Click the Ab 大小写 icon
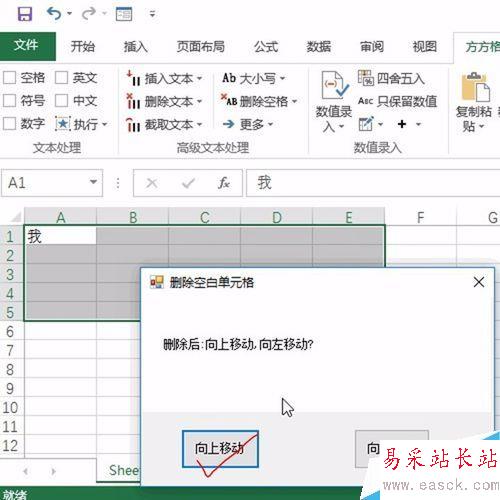Viewport: 500px width, 500px height. tap(229, 78)
